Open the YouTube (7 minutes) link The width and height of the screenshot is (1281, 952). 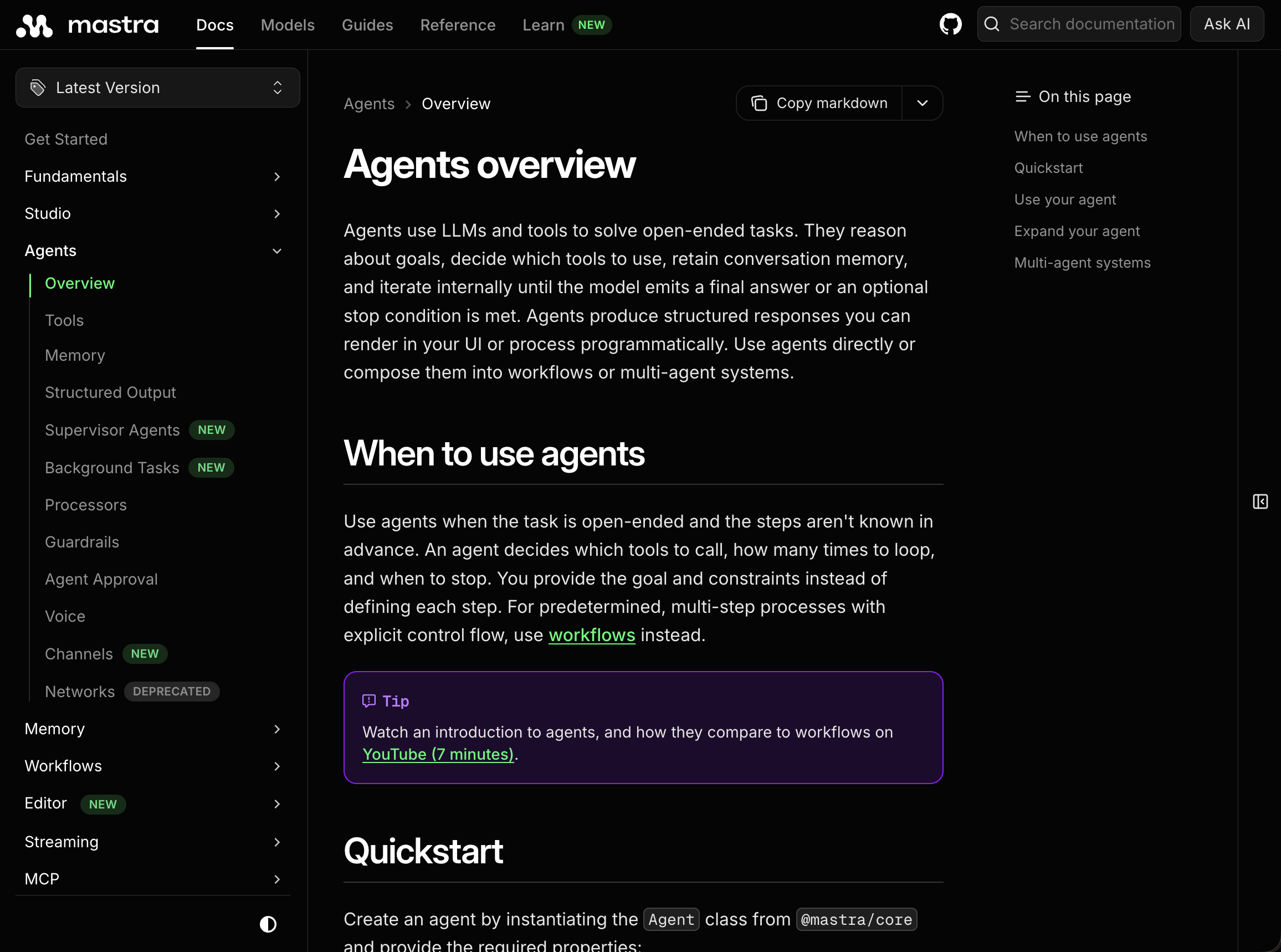click(438, 754)
